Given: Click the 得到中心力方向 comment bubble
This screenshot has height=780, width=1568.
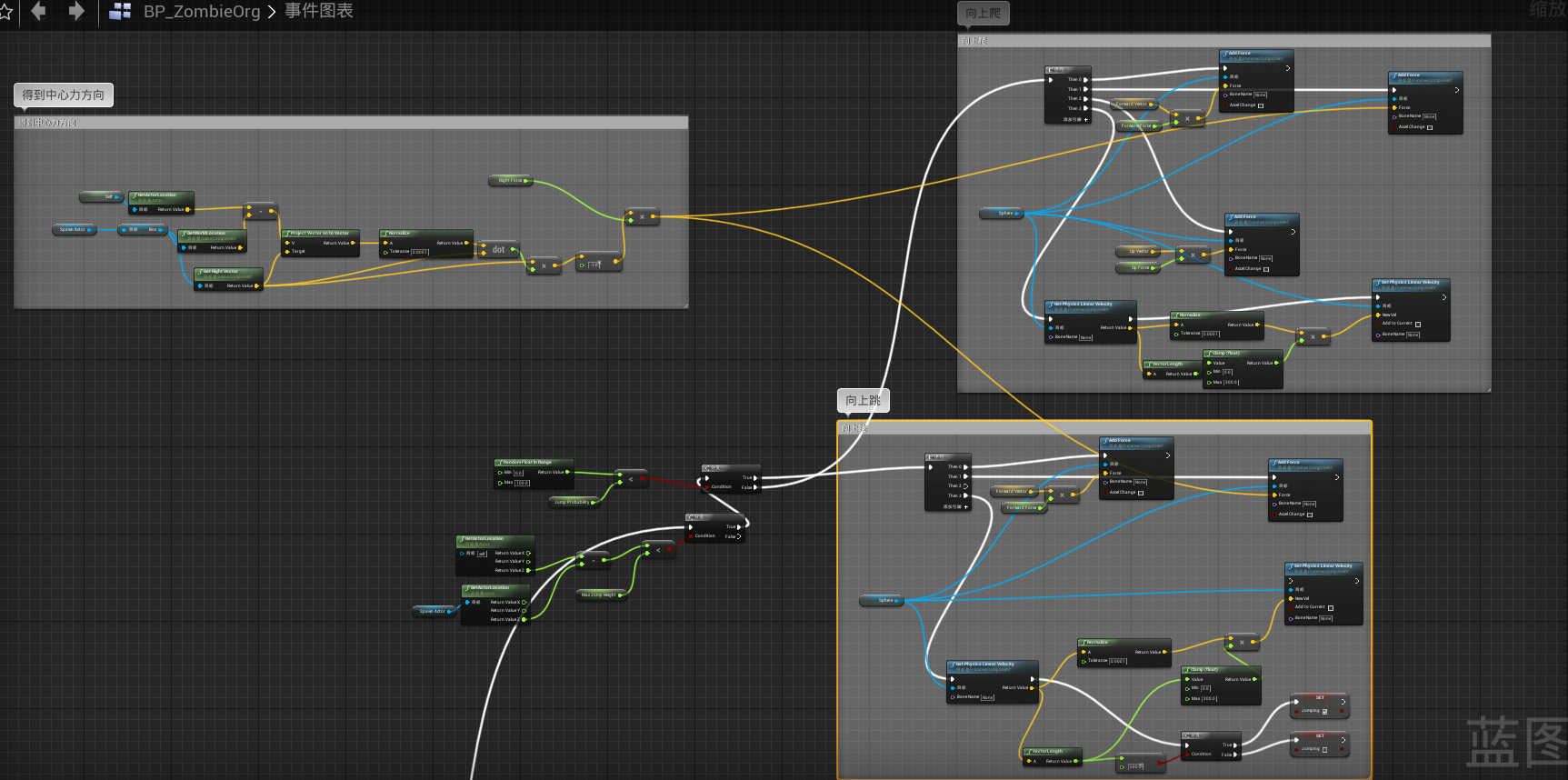Looking at the screenshot, I should 64,95.
